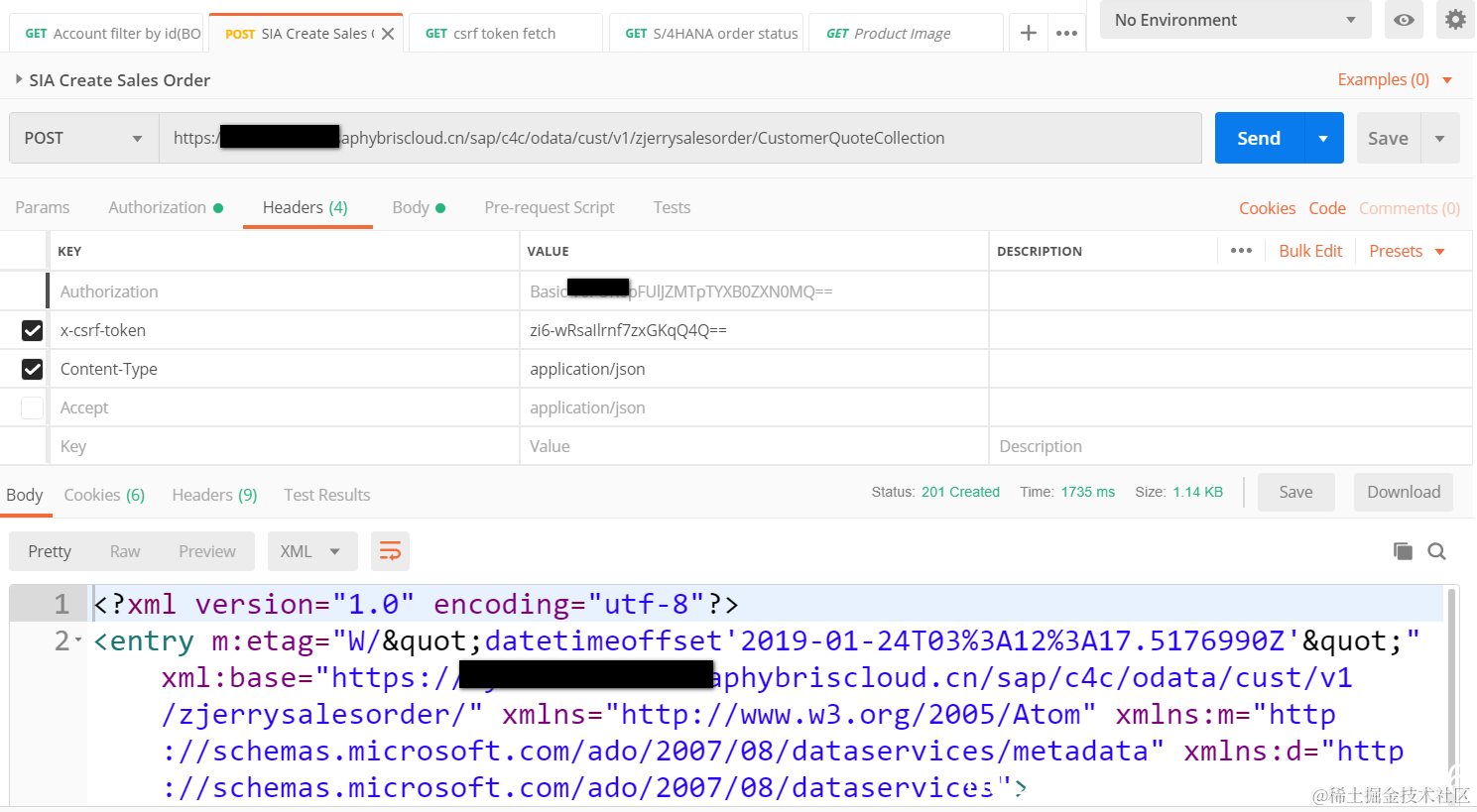The image size is (1477, 812).
Task: Click the blue Send button
Action: click(x=1259, y=138)
